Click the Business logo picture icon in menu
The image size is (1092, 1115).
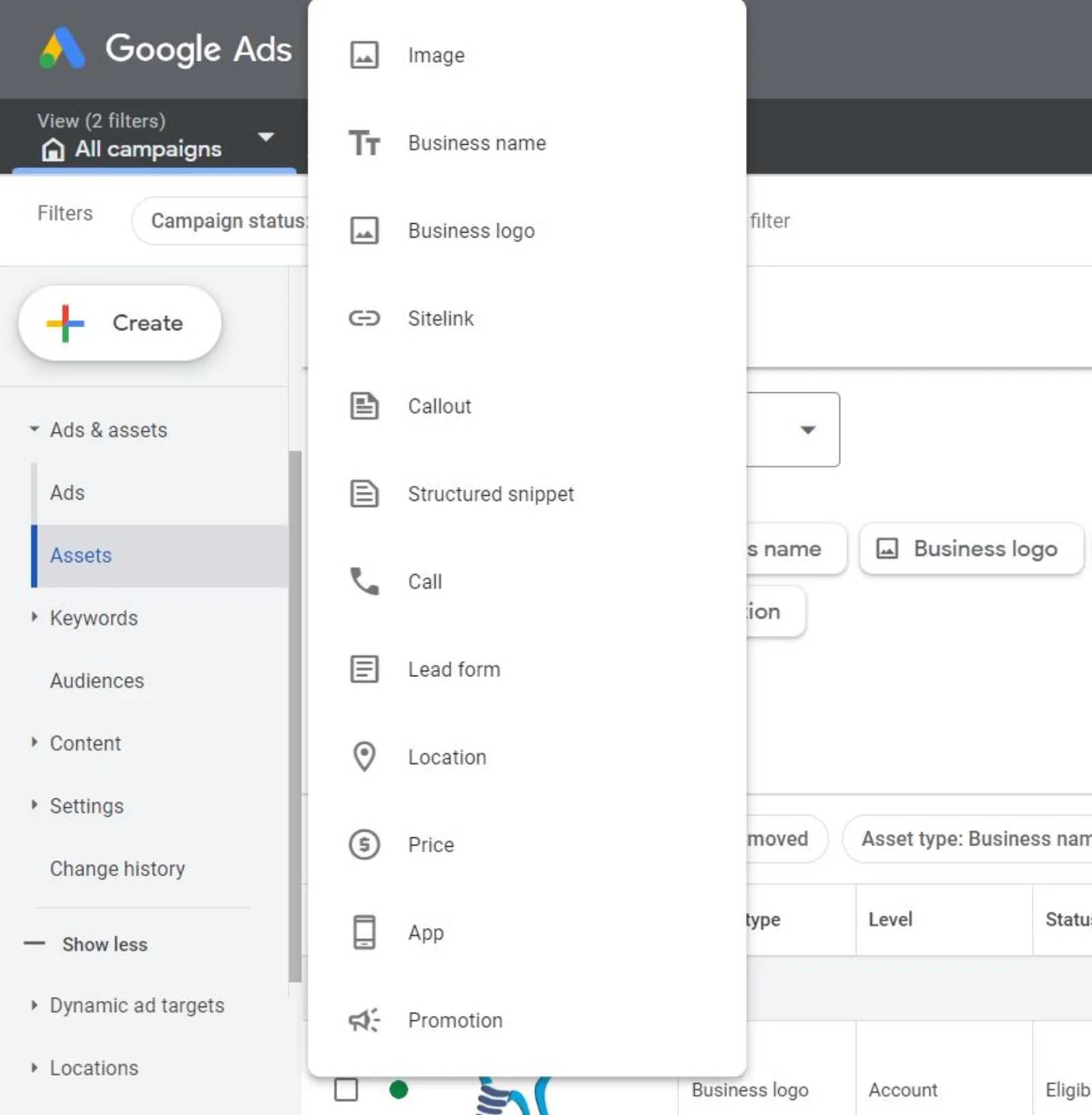[x=364, y=231]
